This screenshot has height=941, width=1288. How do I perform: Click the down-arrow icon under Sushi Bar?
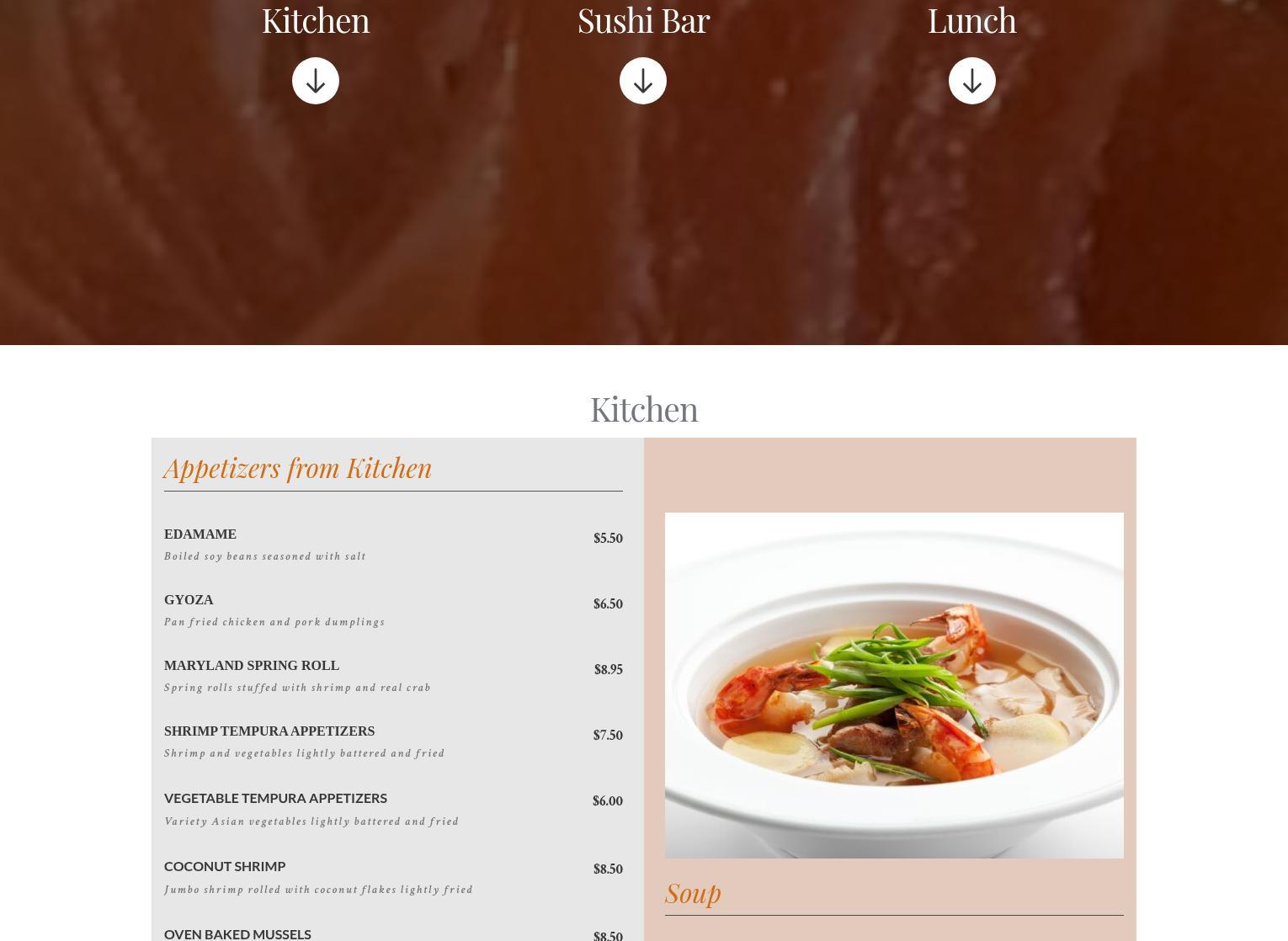pos(643,81)
